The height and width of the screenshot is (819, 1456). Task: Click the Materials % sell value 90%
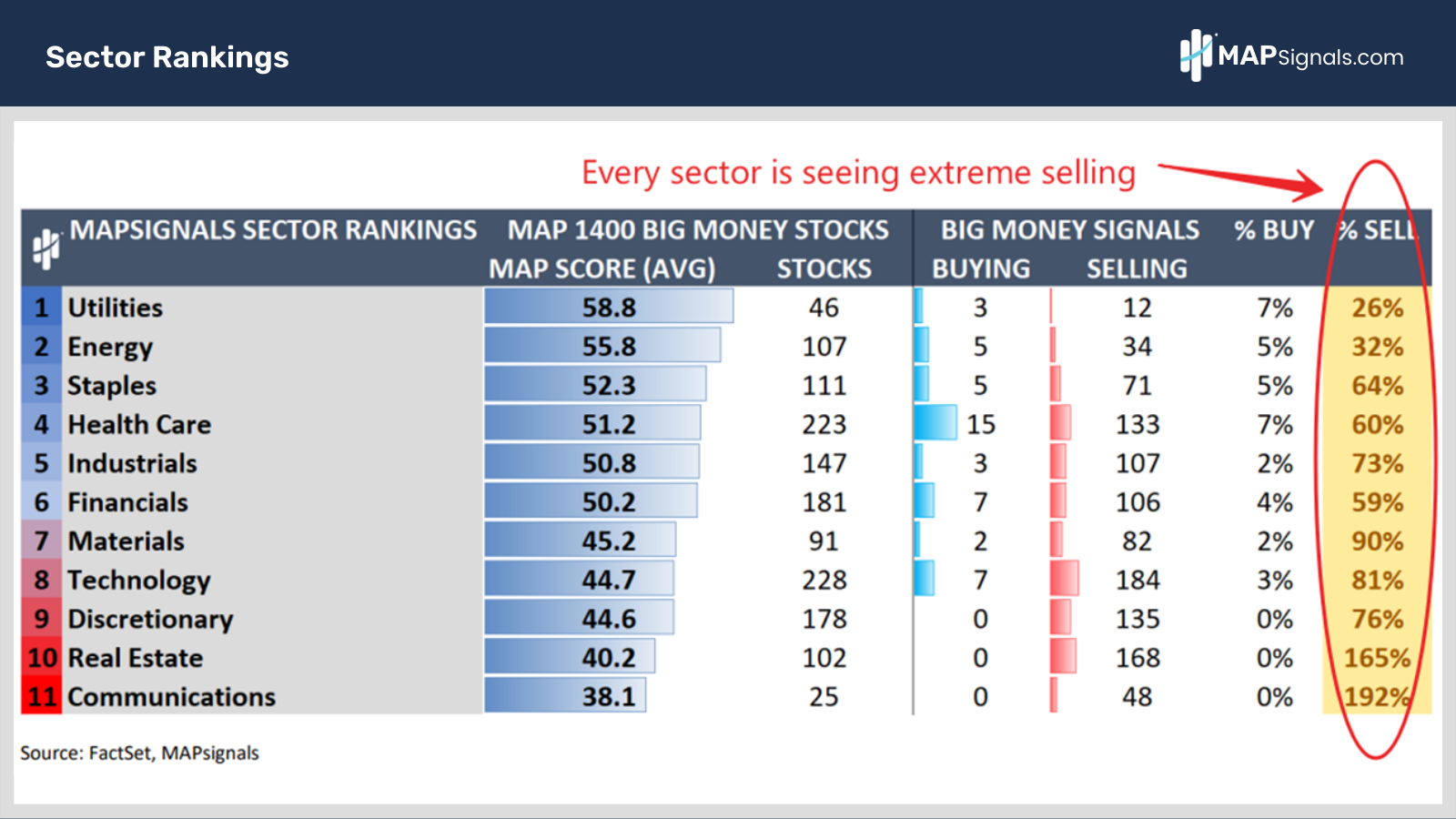[1378, 541]
